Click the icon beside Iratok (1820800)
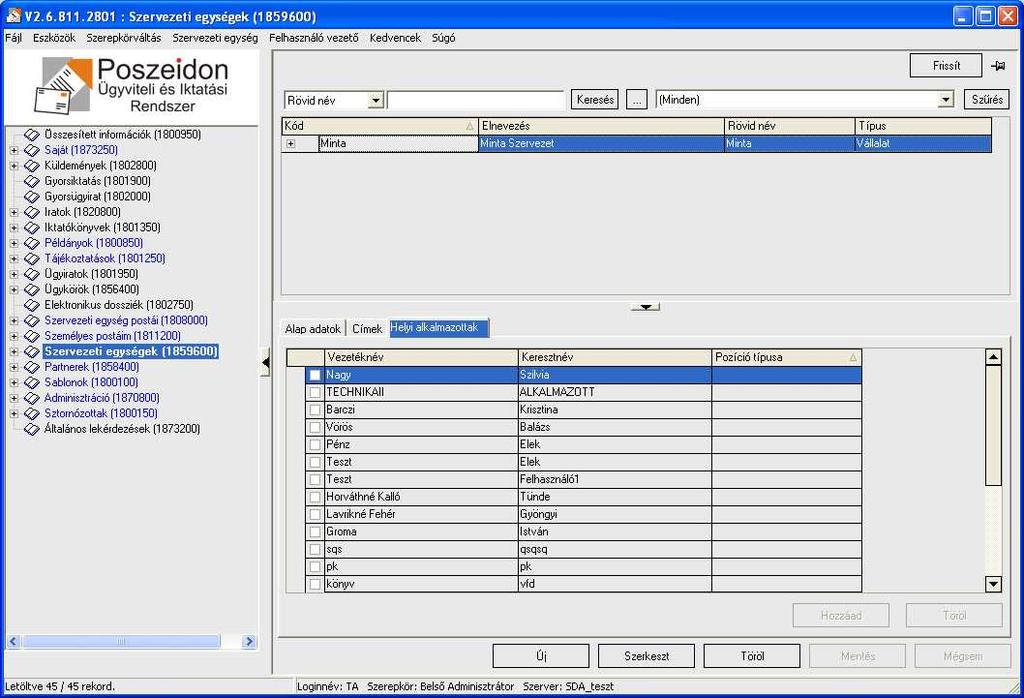The image size is (1024, 698). point(32,212)
